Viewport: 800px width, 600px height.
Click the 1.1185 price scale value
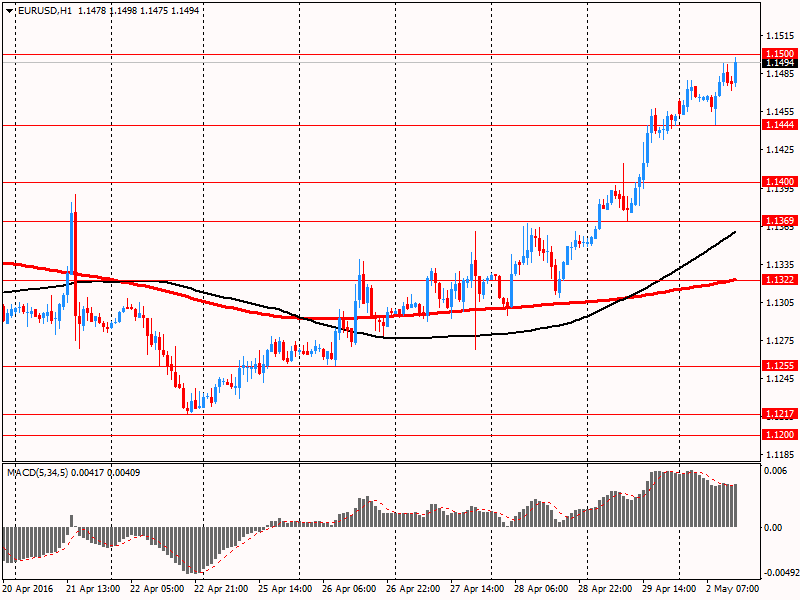pos(780,454)
